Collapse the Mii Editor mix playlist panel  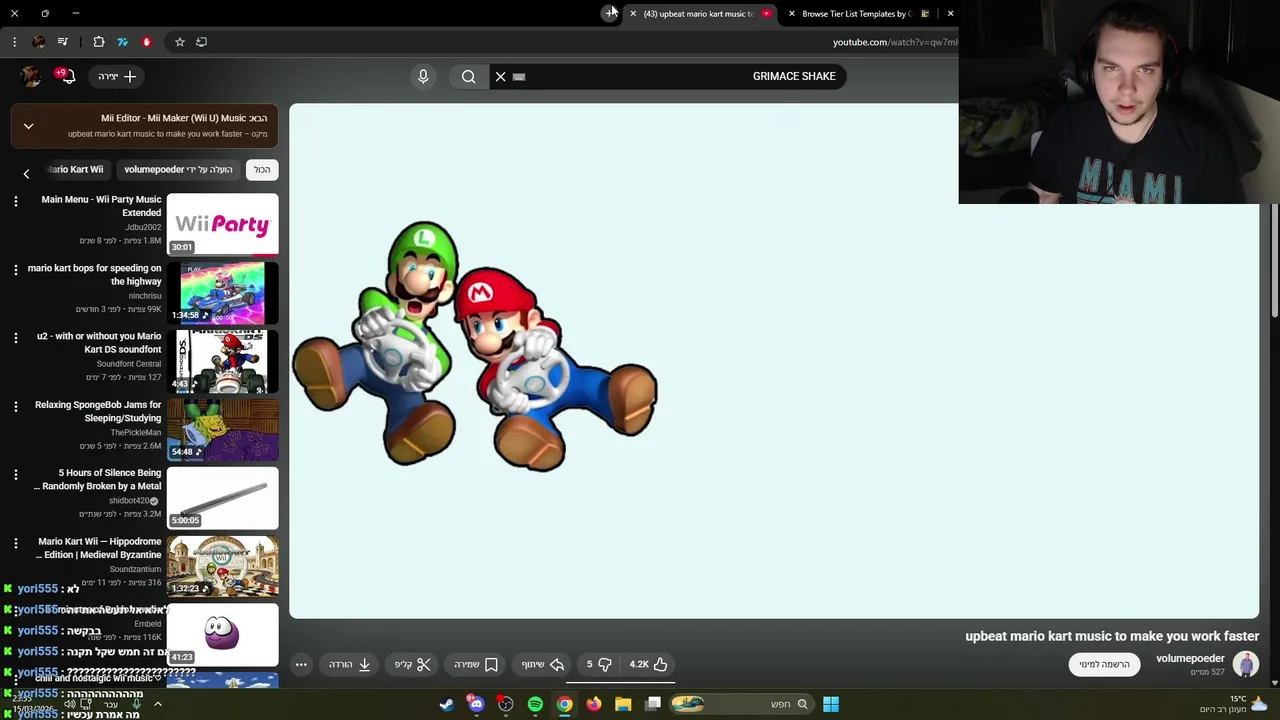click(28, 126)
